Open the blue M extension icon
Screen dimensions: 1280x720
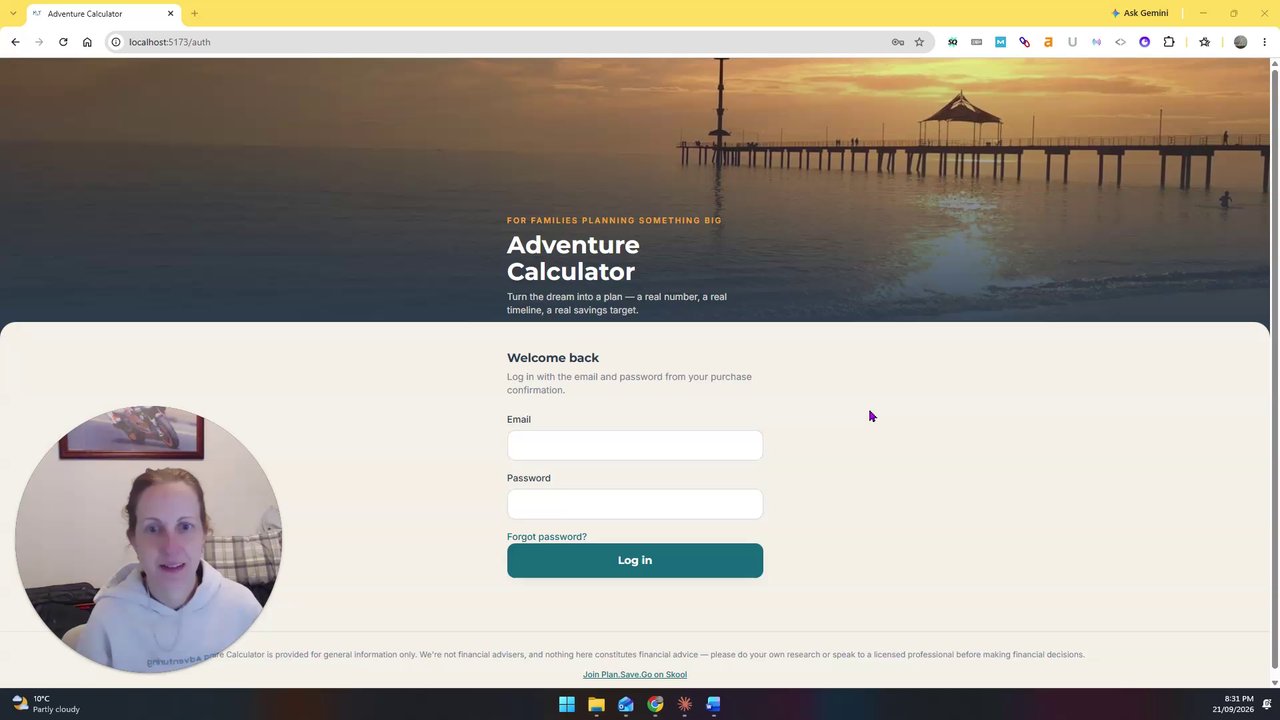click(1000, 42)
